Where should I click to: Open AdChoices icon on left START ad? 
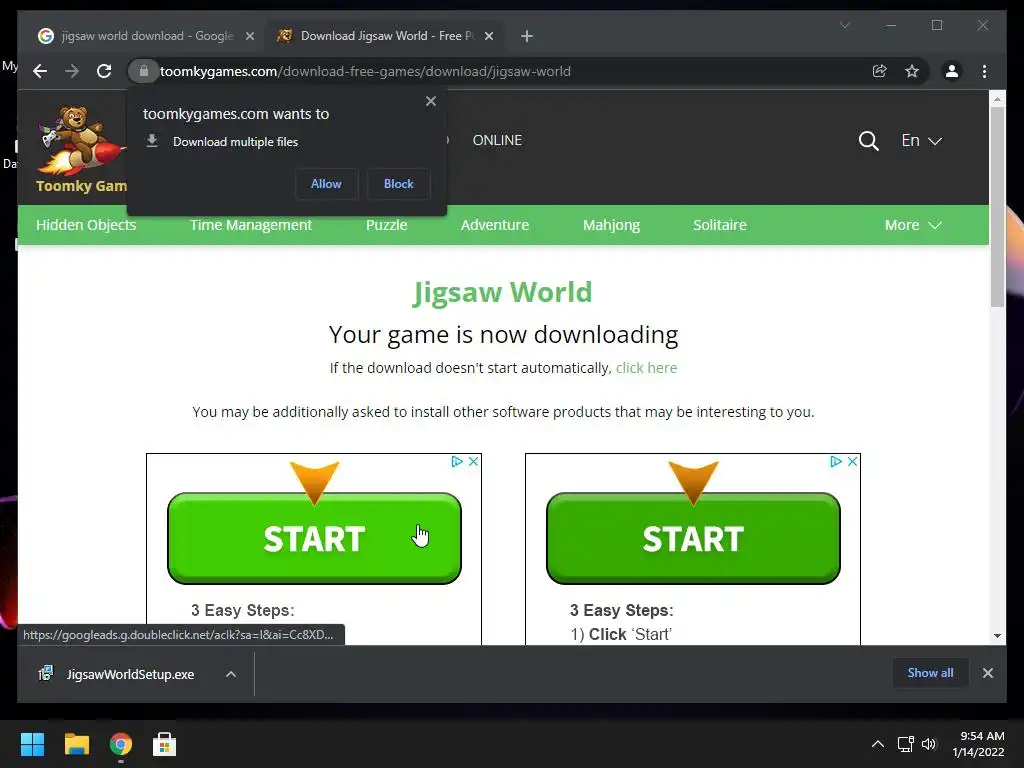[456, 461]
